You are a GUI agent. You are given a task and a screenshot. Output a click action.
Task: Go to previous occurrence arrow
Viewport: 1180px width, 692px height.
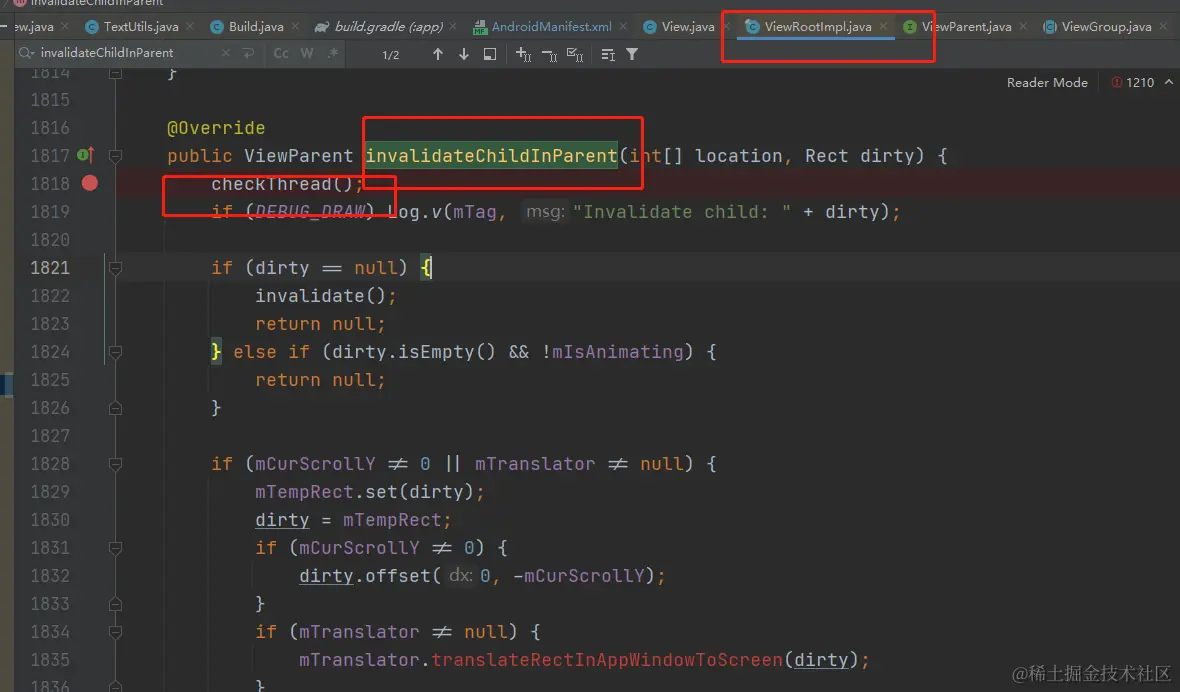[x=438, y=54]
